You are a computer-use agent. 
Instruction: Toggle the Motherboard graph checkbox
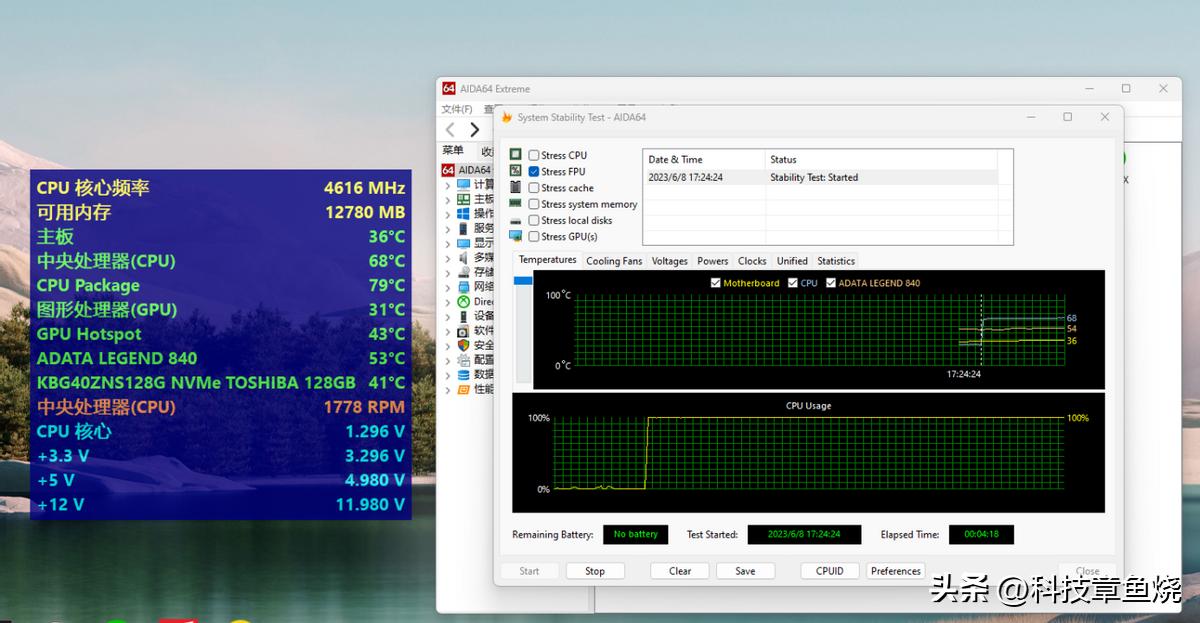click(715, 283)
